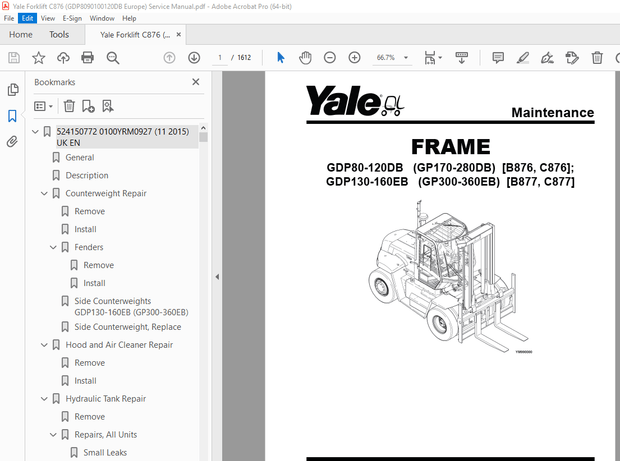This screenshot has width=620, height=461.
Task: Collapse the Counterweight Repair bookmark
Action: [44, 193]
